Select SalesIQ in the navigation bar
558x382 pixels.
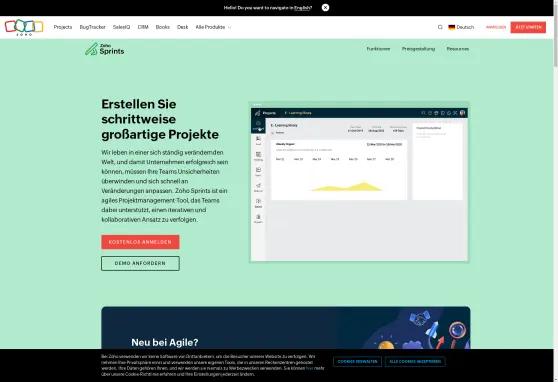121,27
